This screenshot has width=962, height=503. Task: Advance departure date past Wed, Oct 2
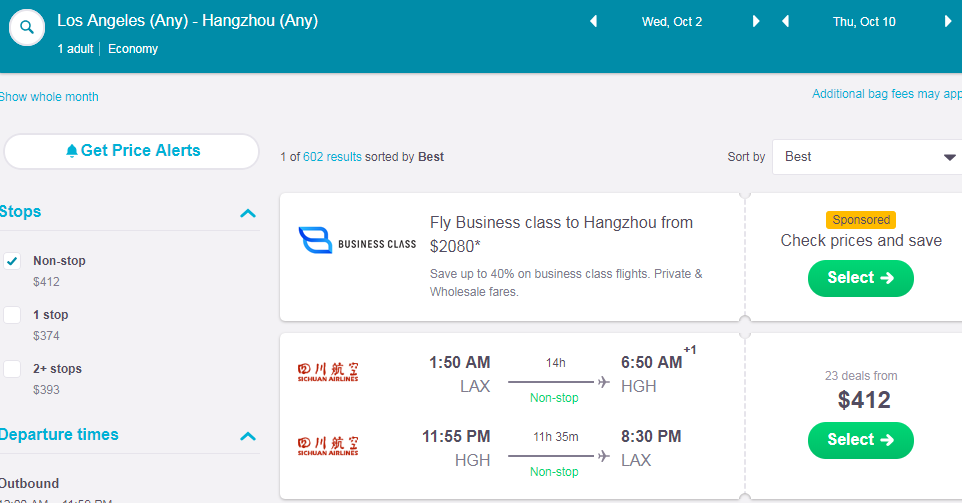(756, 21)
